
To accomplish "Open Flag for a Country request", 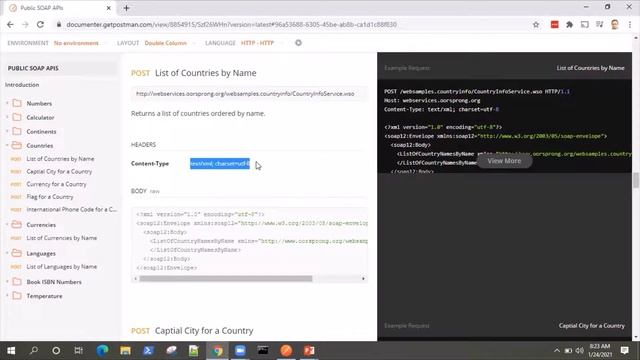I will pos(50,197).
